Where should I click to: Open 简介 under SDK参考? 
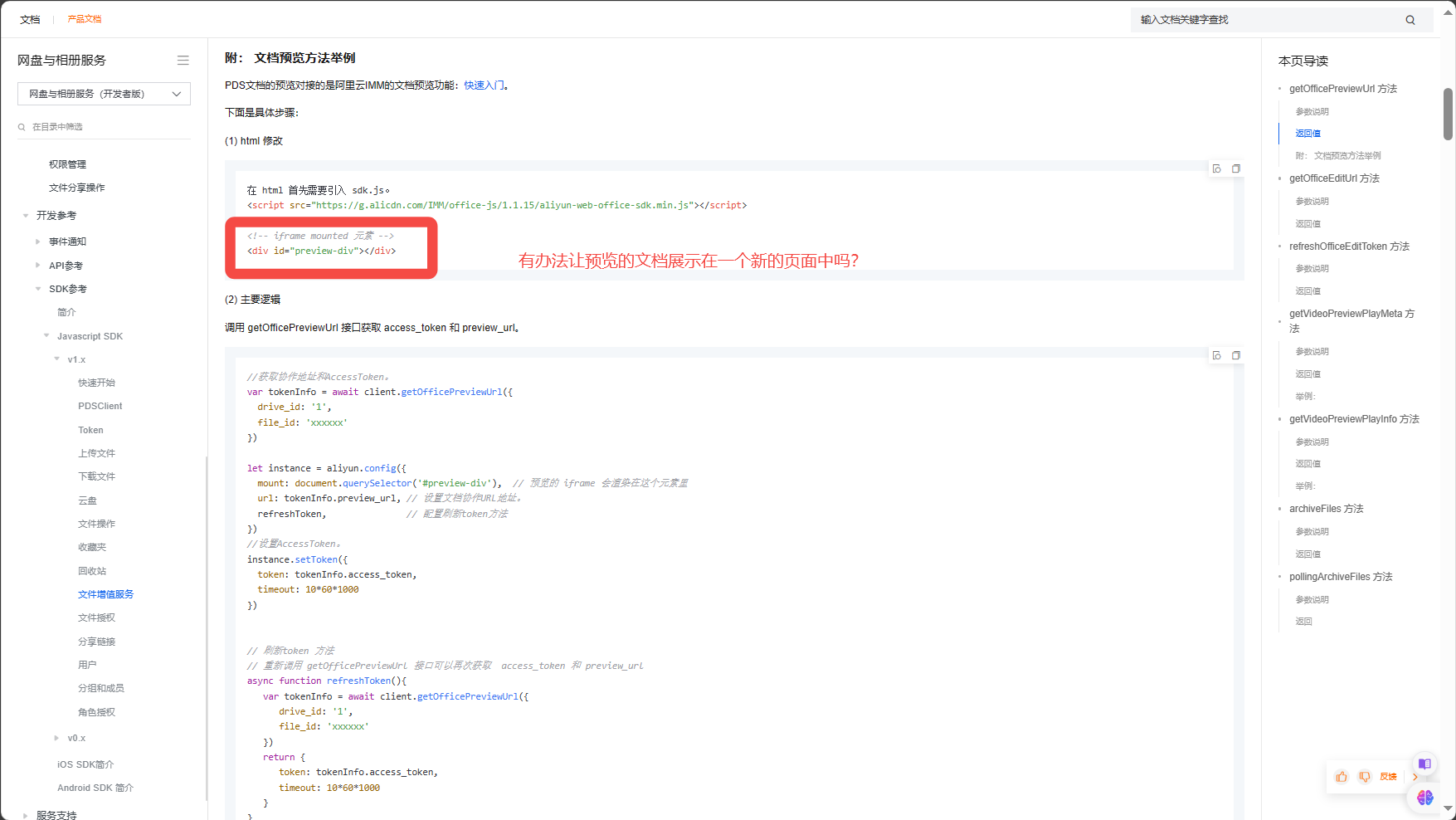click(x=66, y=312)
